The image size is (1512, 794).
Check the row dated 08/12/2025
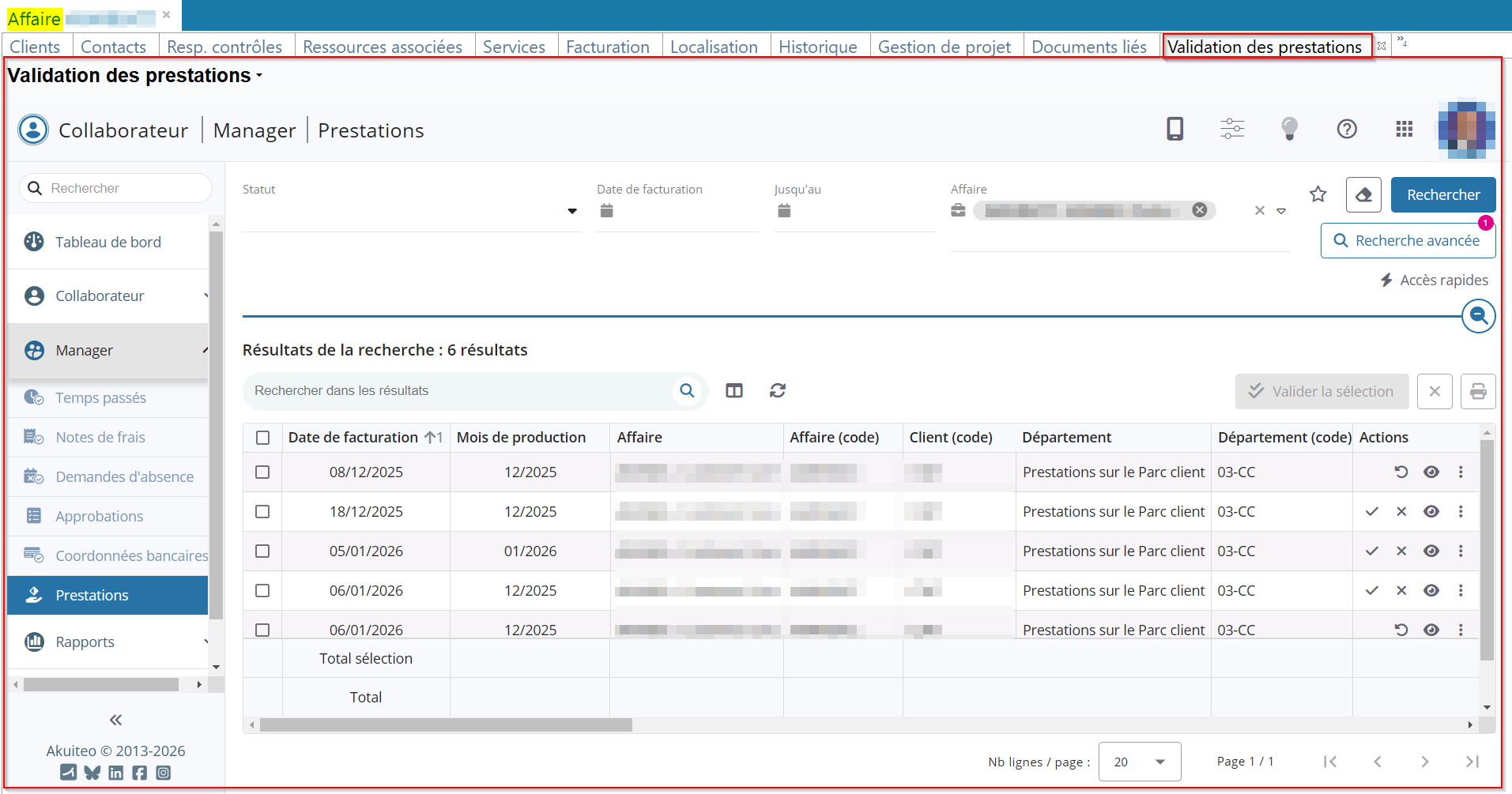pos(262,472)
